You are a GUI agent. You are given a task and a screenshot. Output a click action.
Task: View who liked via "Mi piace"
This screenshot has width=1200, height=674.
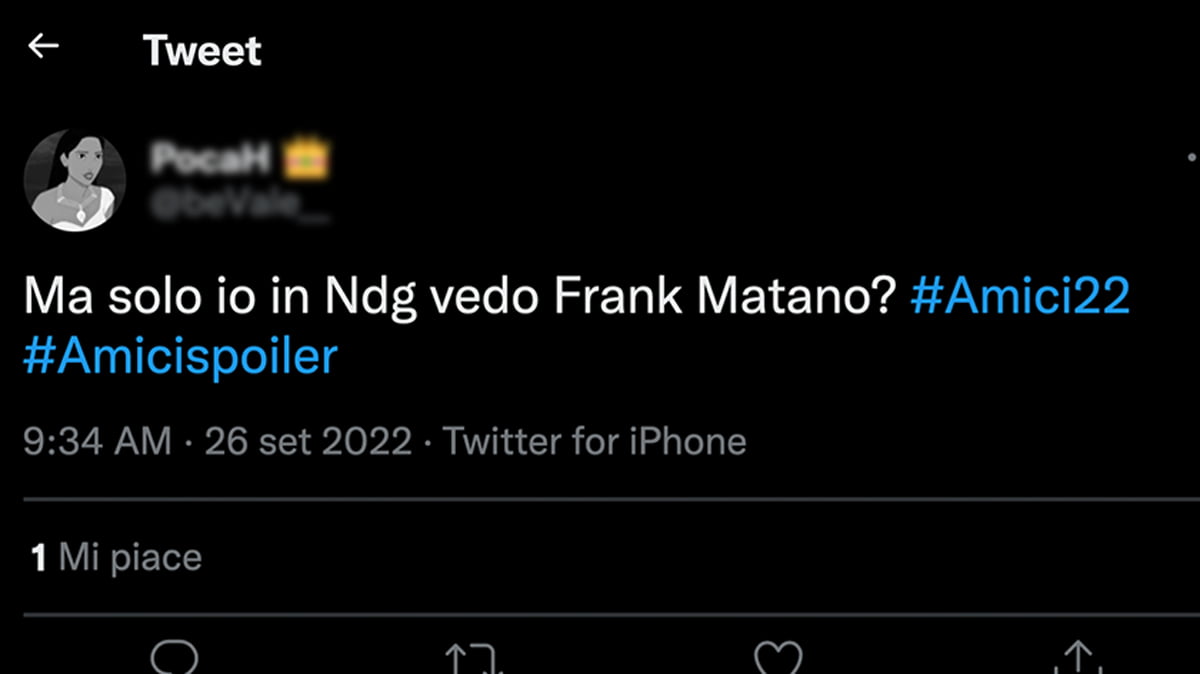pos(130,557)
